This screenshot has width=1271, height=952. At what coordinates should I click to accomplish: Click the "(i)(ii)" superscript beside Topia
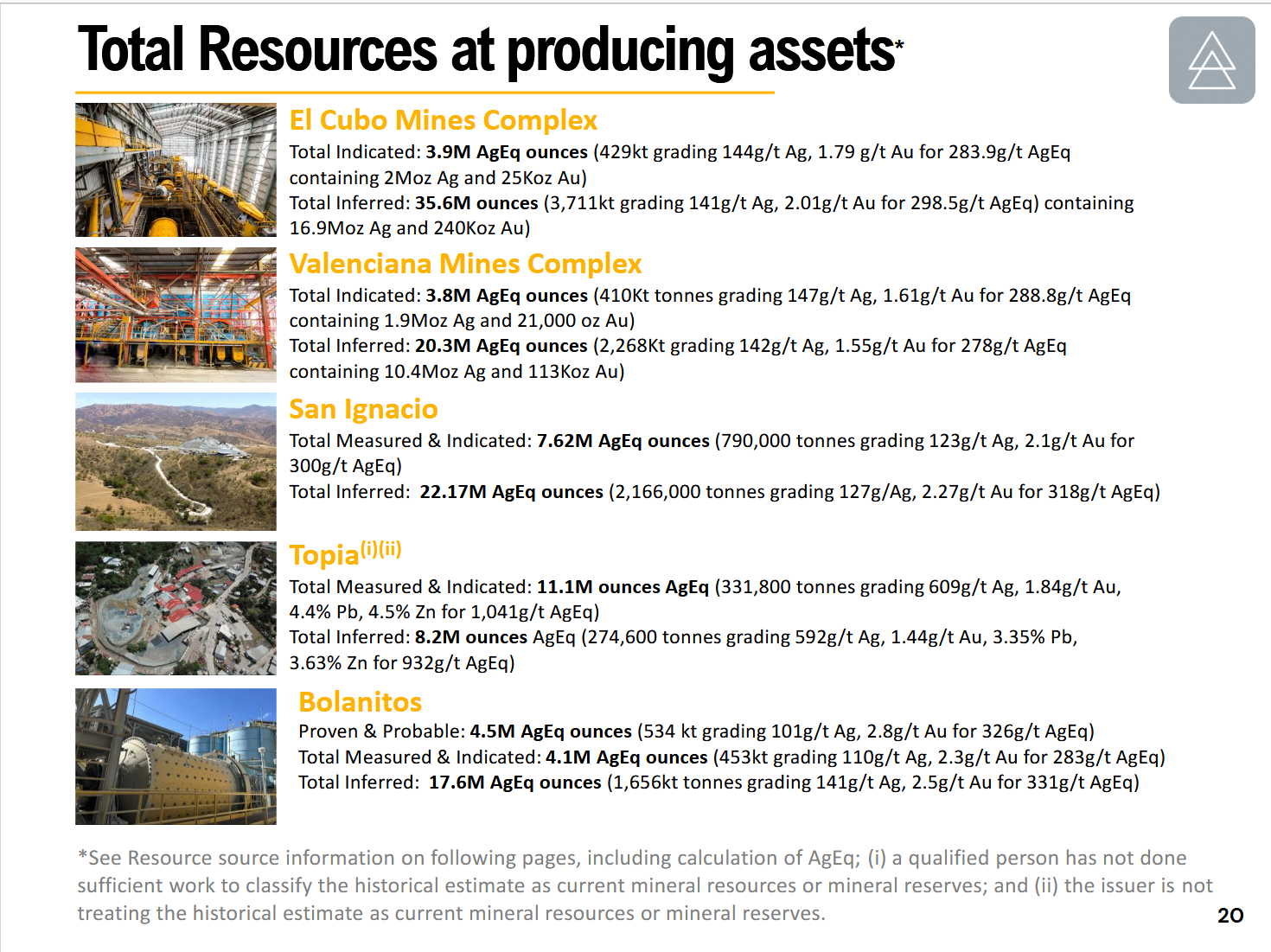380,549
